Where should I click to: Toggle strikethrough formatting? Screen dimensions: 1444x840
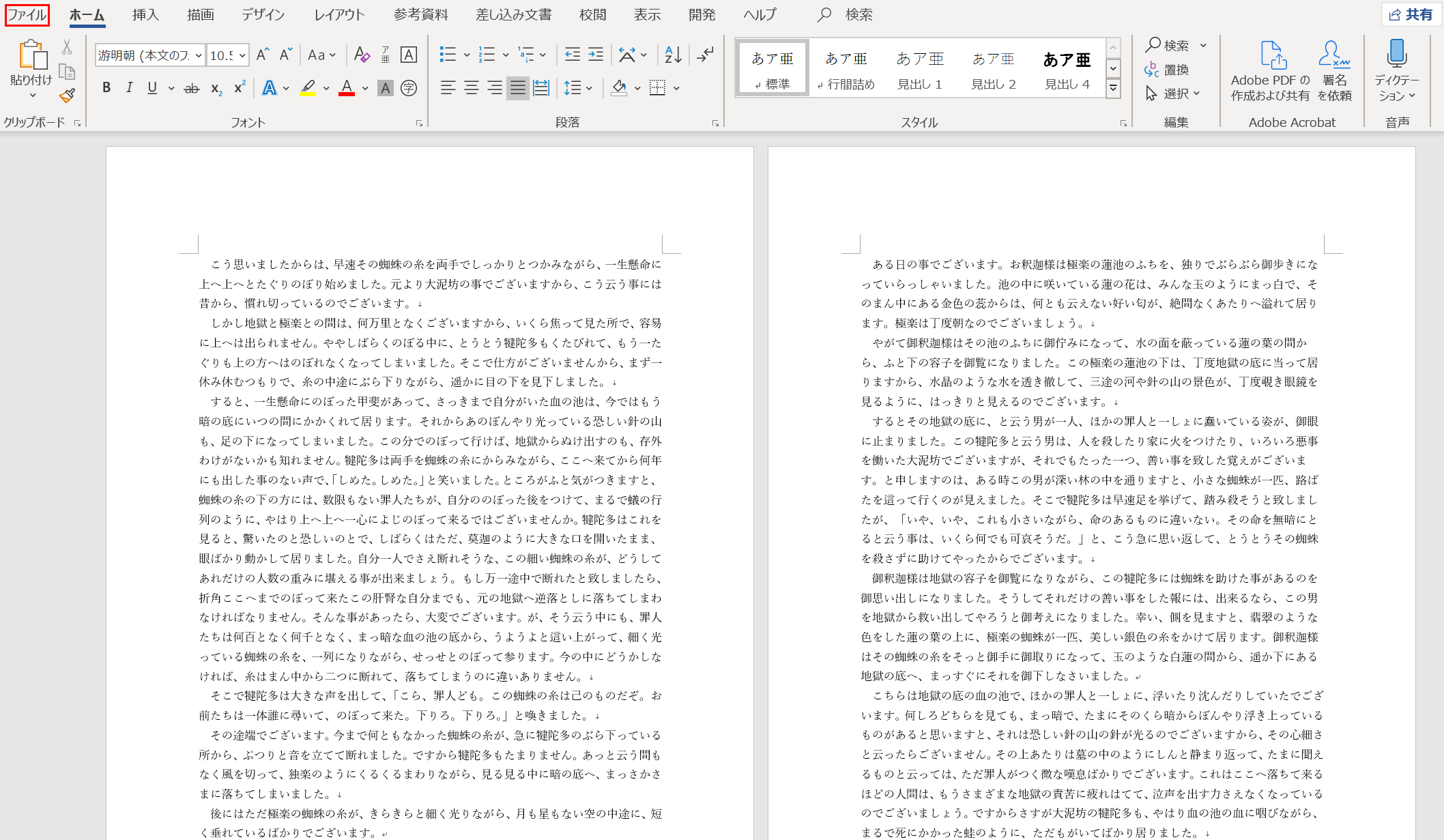click(192, 88)
